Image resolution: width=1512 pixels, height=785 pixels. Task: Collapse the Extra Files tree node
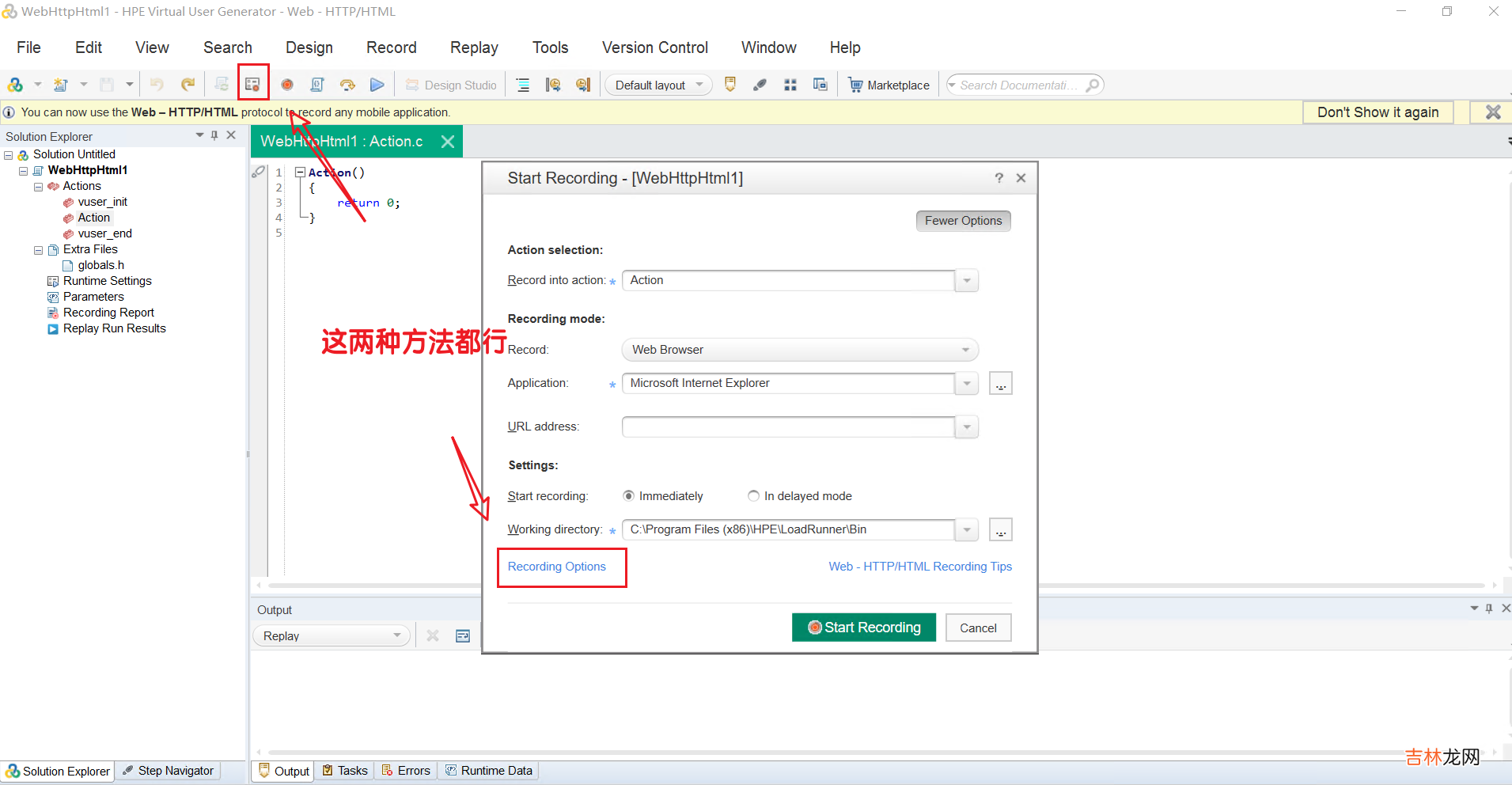38,250
